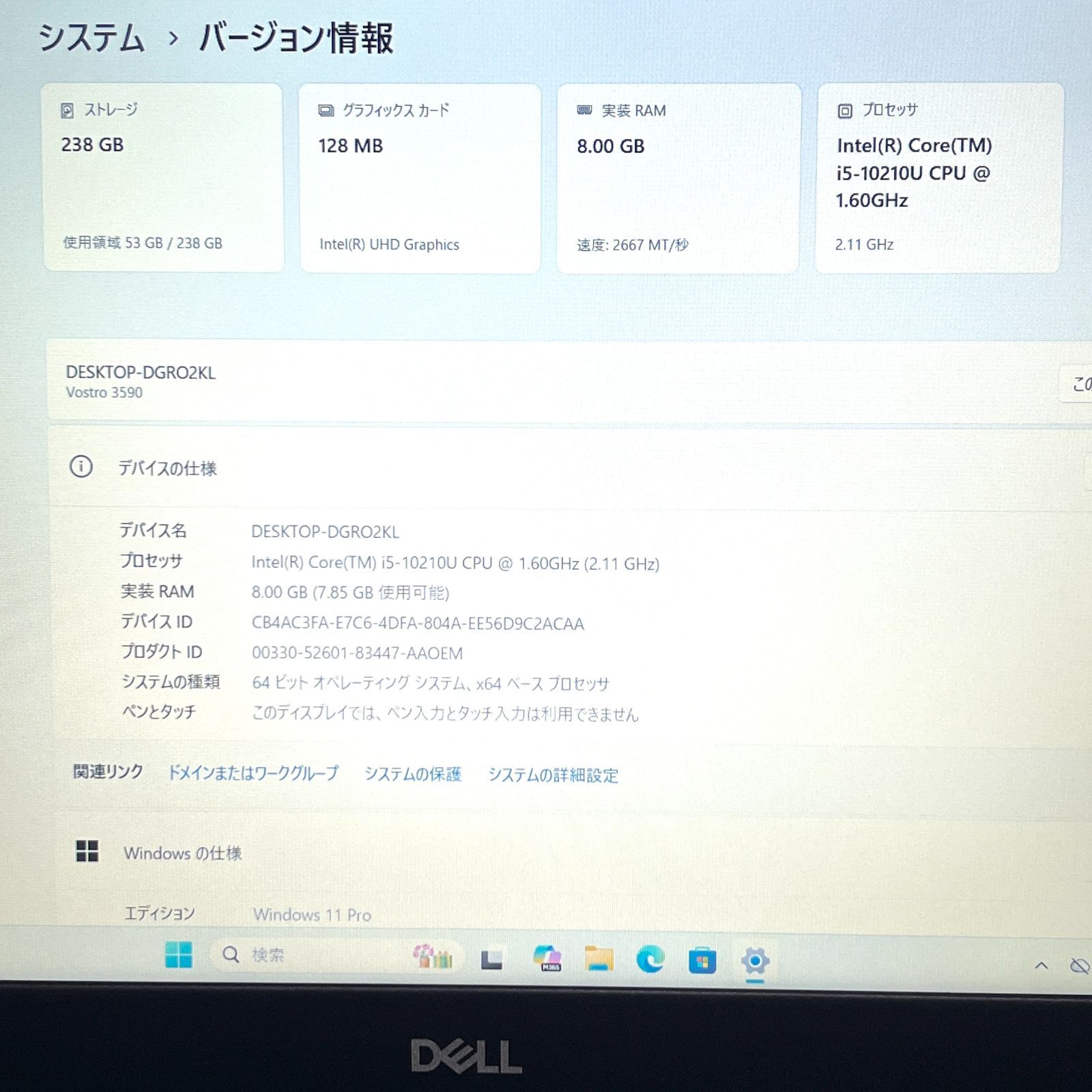Click the graphics card icon
This screenshot has width=1092, height=1092.
coord(326,111)
